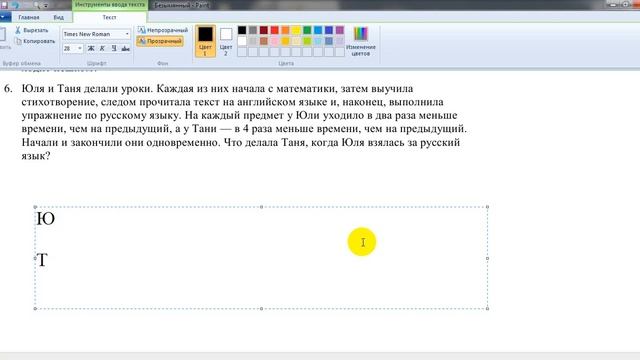Switch to the Главная tab

29,17
